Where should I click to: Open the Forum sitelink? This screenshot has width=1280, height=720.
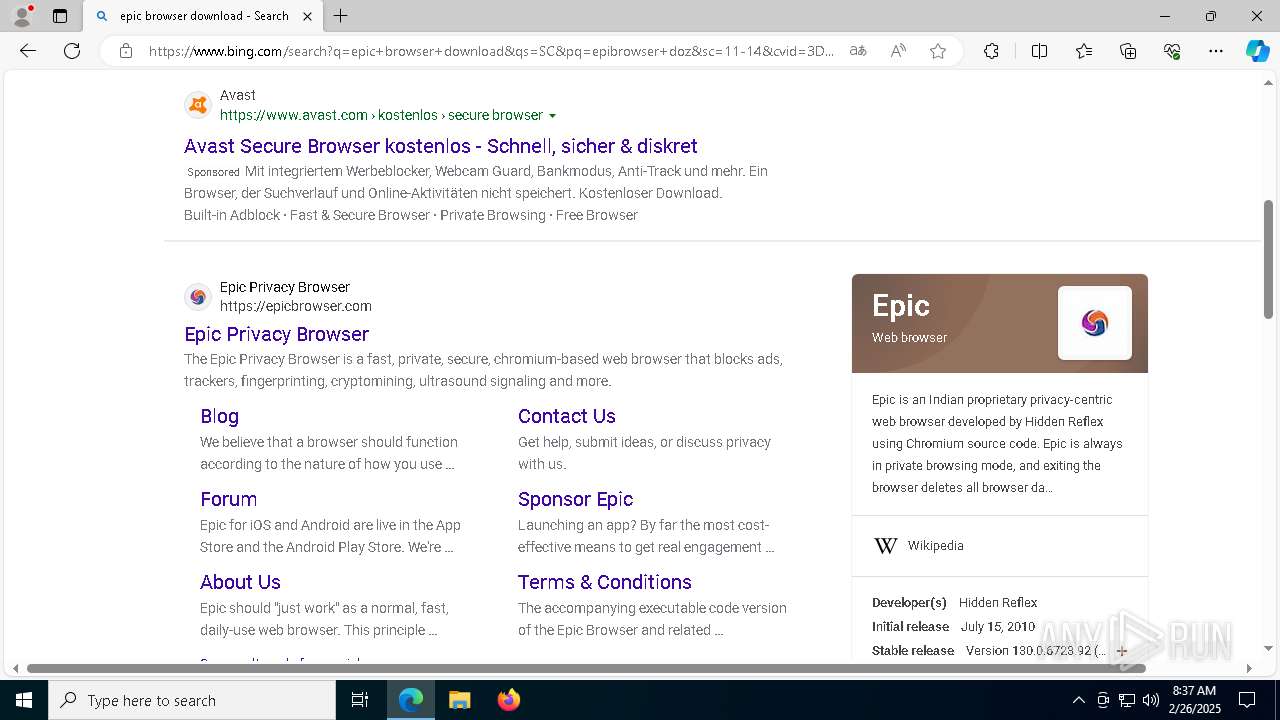228,499
